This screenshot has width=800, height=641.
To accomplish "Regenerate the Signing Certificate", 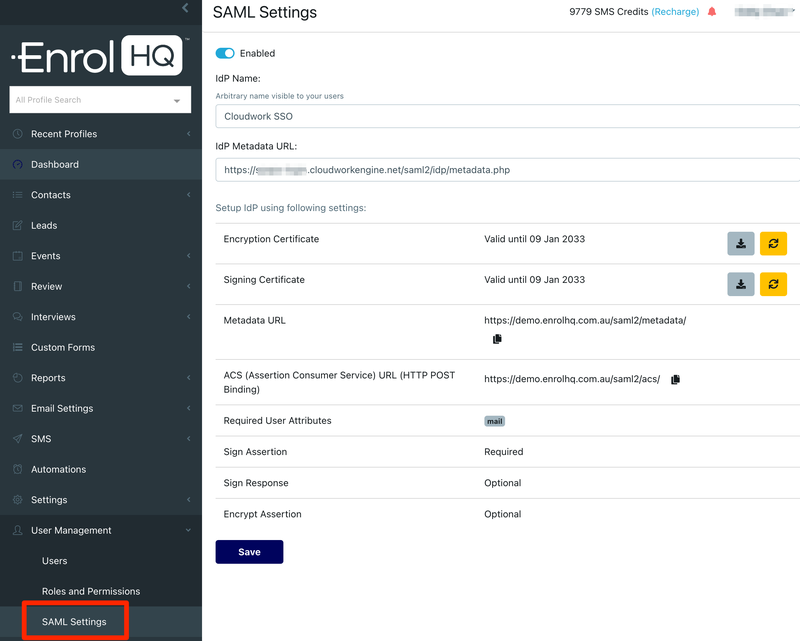I will click(773, 284).
